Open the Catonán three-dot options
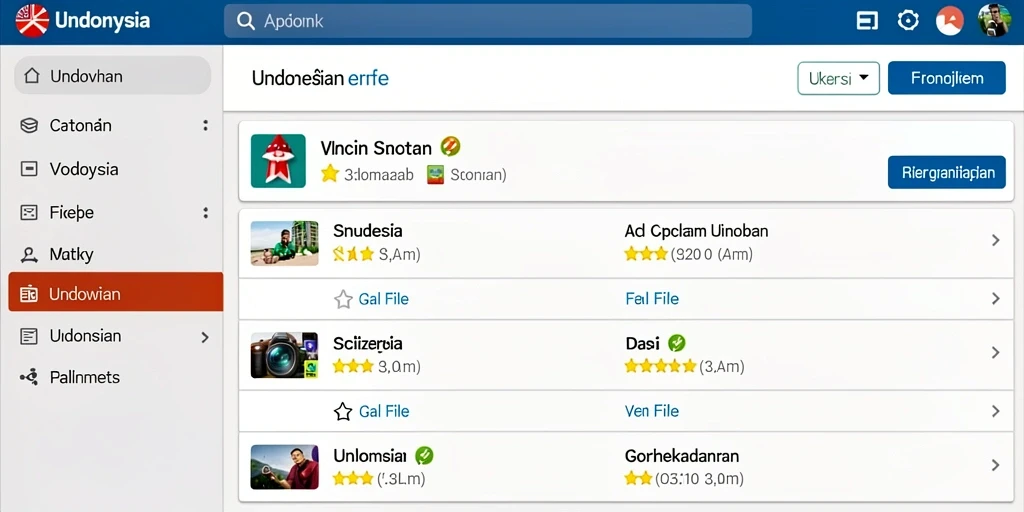The width and height of the screenshot is (1024, 512). click(206, 125)
